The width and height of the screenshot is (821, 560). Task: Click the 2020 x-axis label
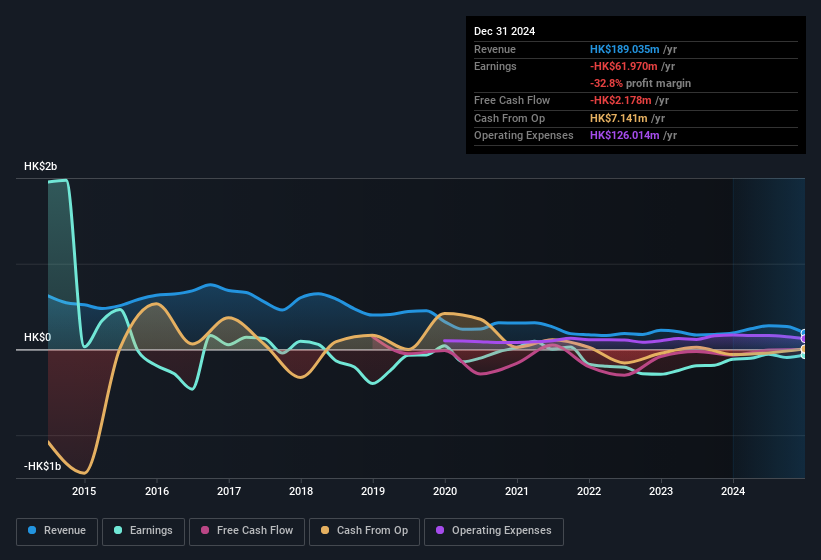(x=445, y=491)
